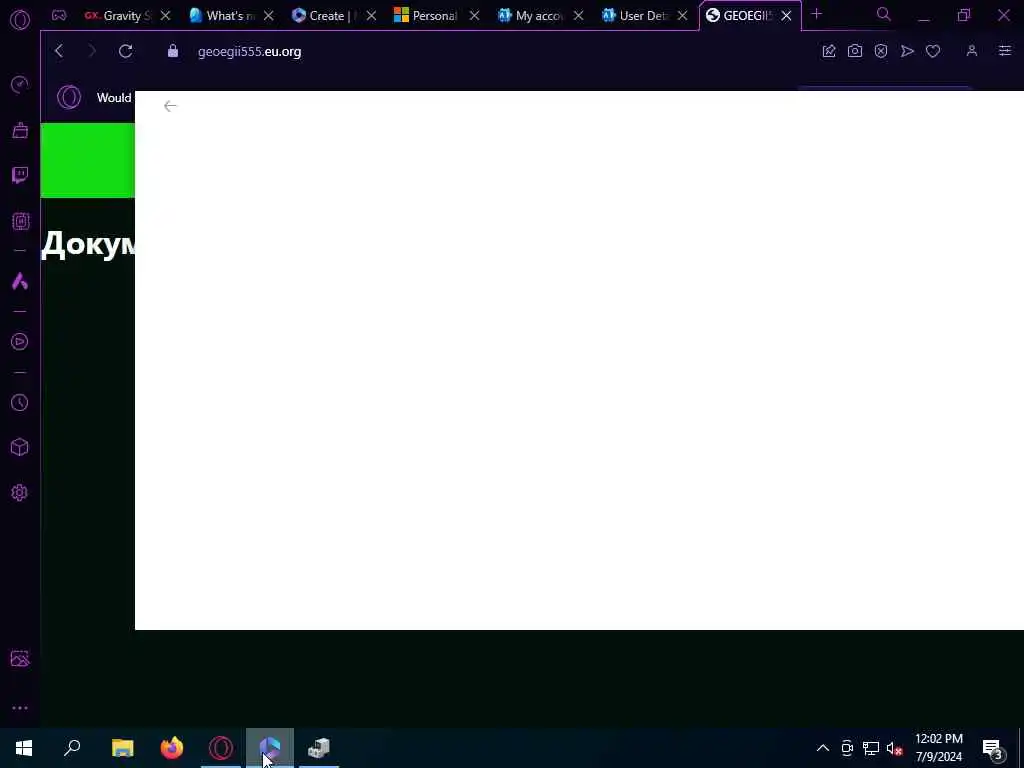This screenshot has width=1024, height=768.
Task: Open wallpapers image icon in sidebar
Action: 20,658
